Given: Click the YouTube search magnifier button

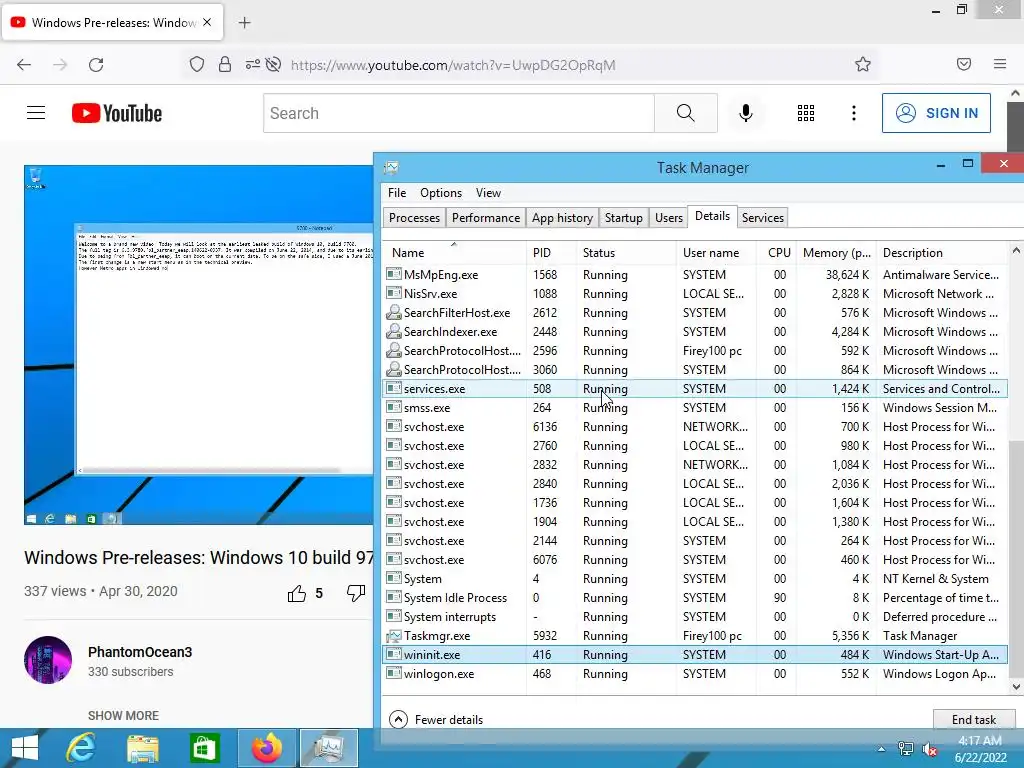Looking at the screenshot, I should point(686,113).
